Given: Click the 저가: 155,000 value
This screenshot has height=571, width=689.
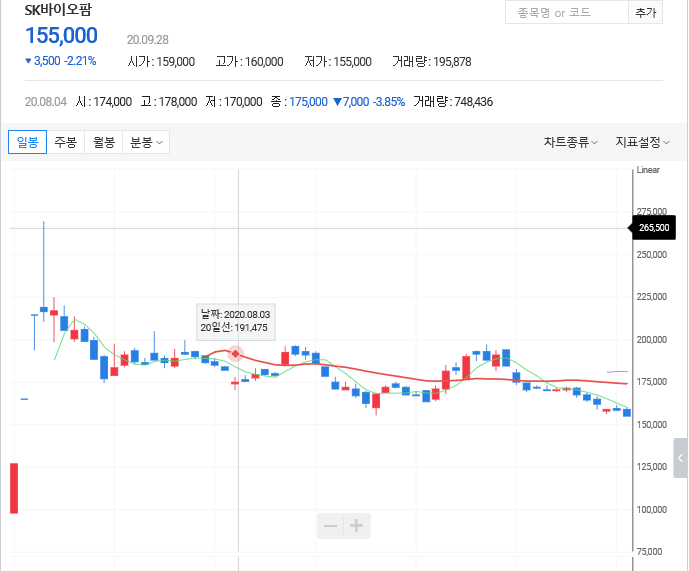Looking at the screenshot, I should pos(338,62).
